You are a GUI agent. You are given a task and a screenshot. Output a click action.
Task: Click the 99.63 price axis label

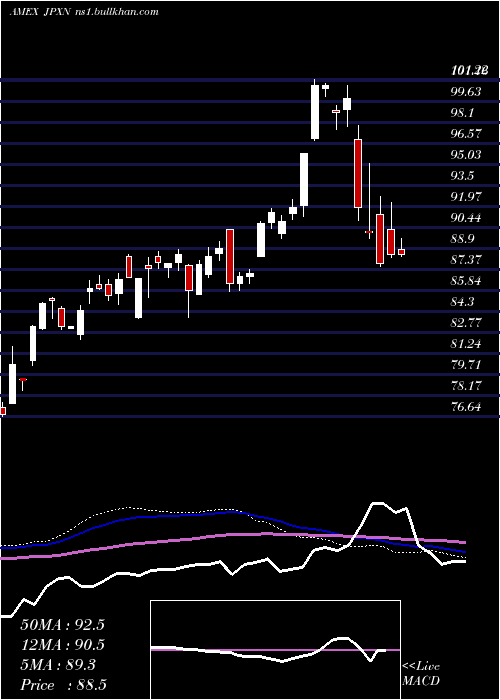[x=466, y=92]
